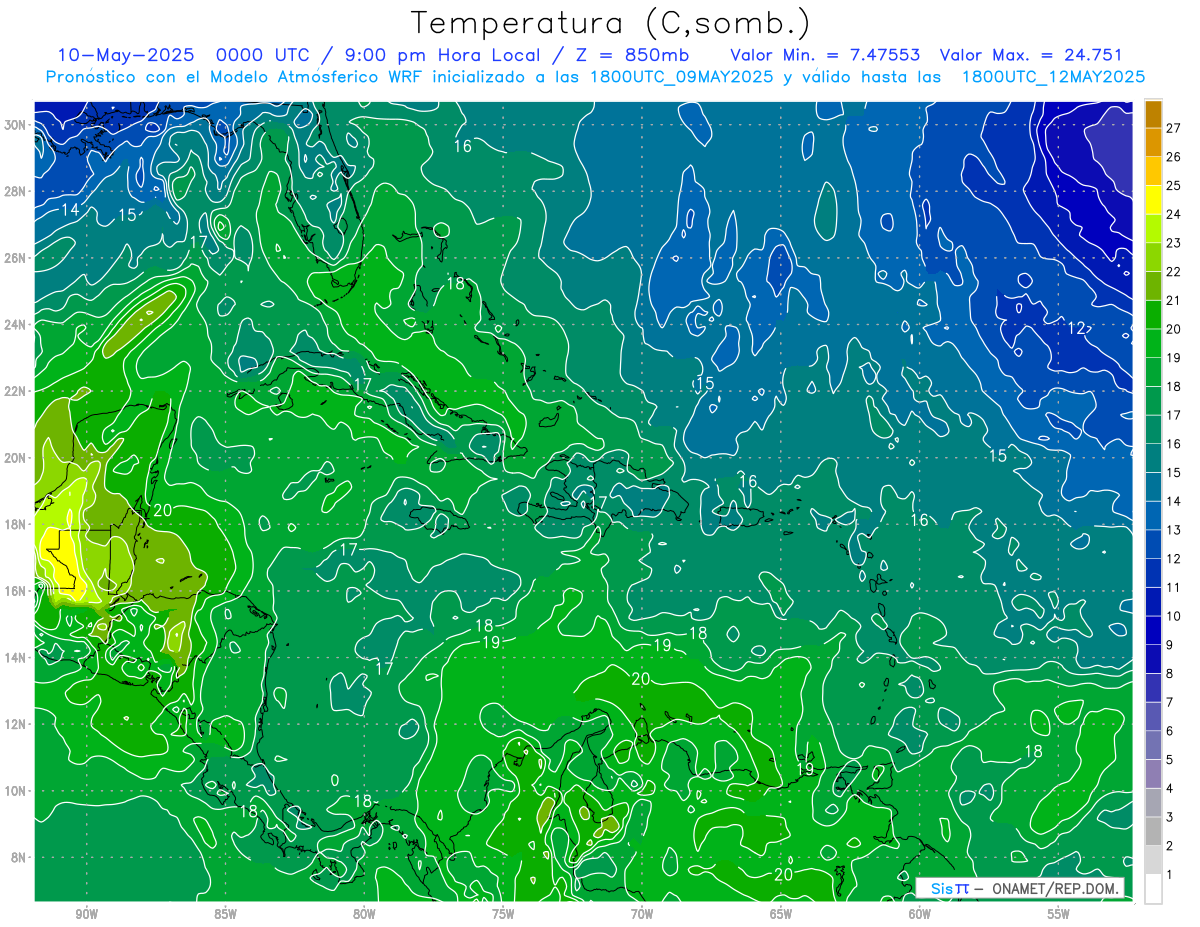This screenshot has width=1200, height=927.
Task: Click legend scale label "10"
Action: coord(1174,616)
